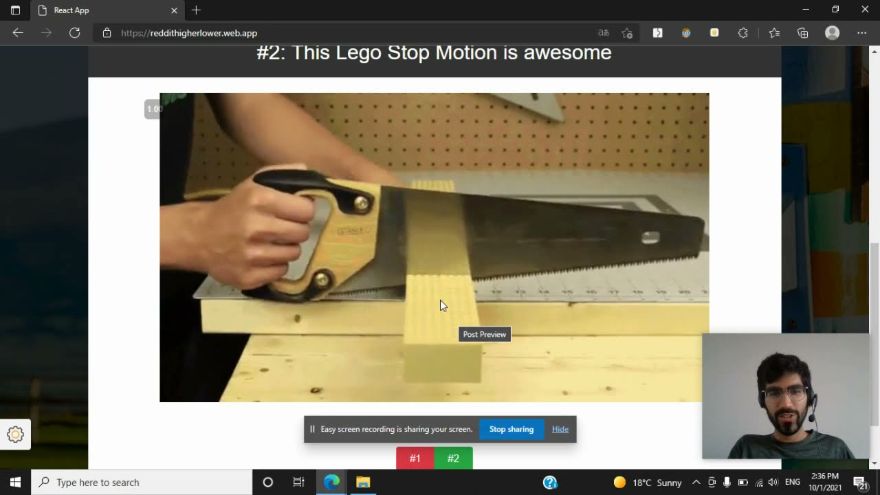This screenshot has height=495, width=880.
Task: Choose the red #1 button
Action: point(415,458)
